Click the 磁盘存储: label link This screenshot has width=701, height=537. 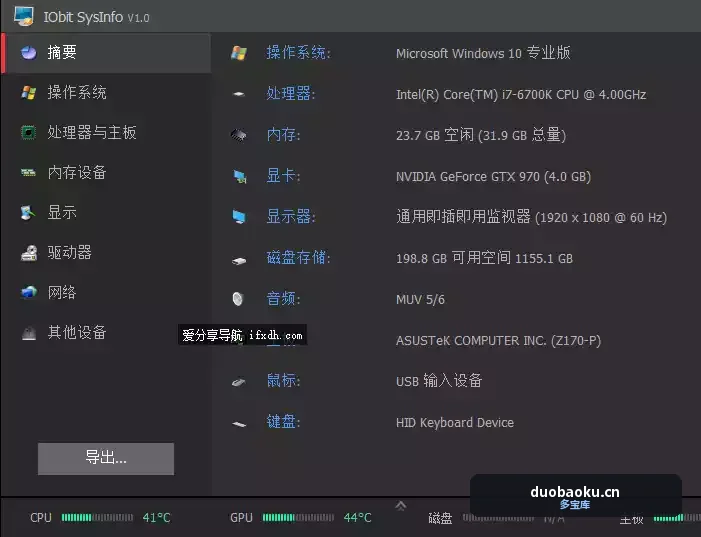click(298, 258)
